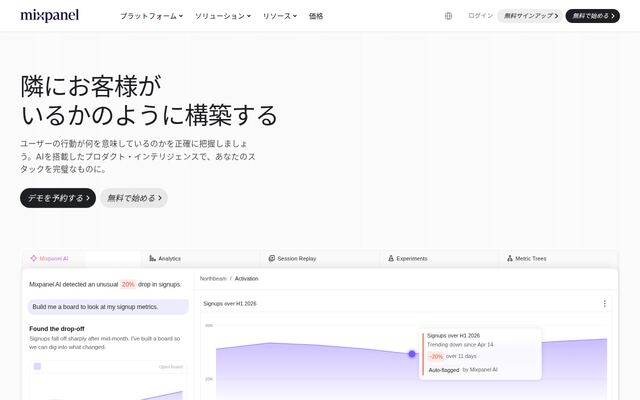Switch to the Metric Trees tab

[x=558, y=258]
